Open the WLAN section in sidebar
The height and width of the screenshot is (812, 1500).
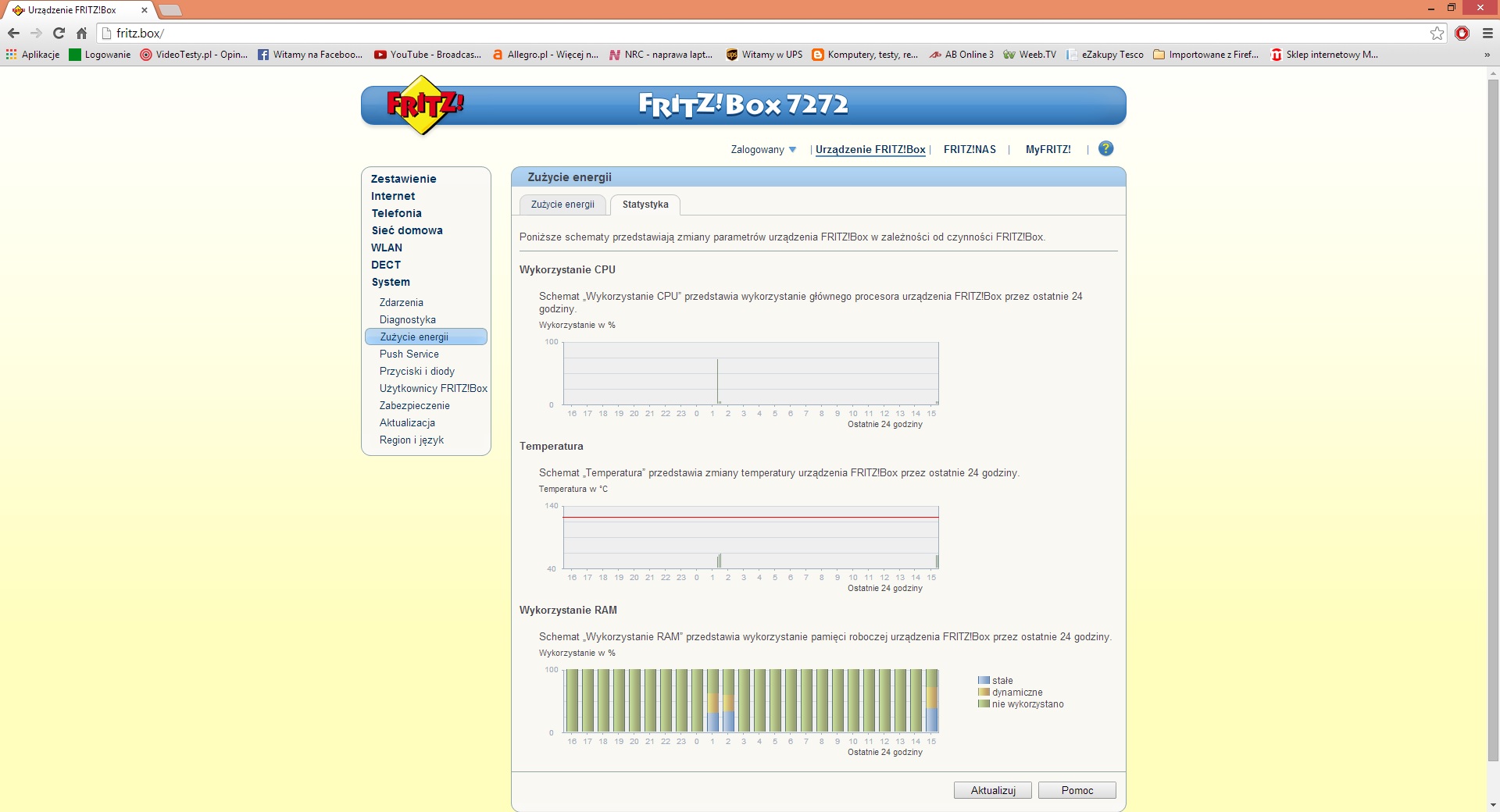tap(387, 248)
